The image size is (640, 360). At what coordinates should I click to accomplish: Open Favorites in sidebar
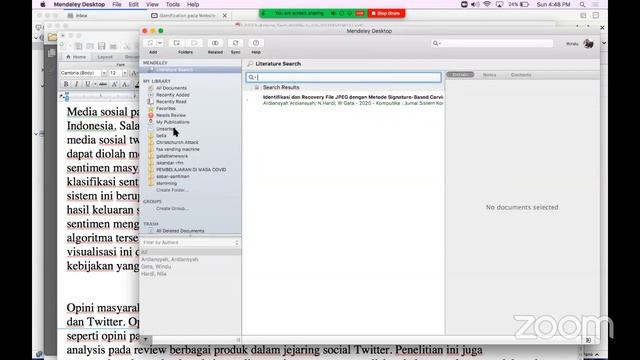(166, 109)
